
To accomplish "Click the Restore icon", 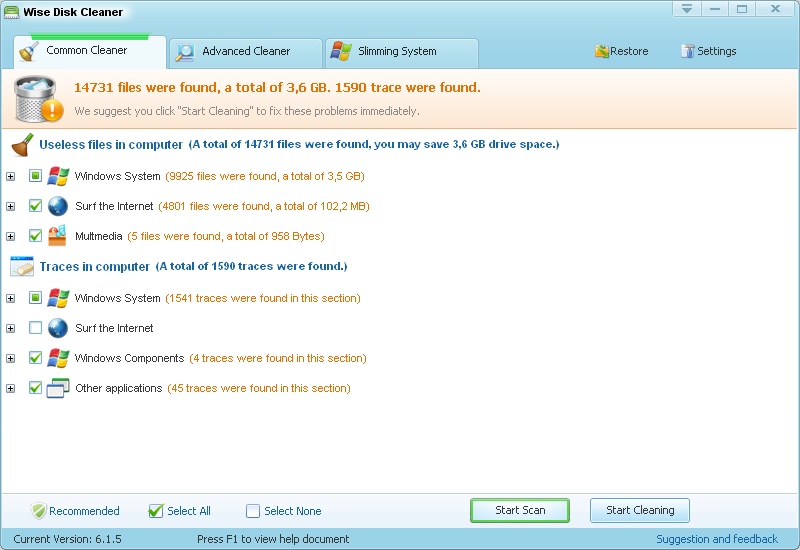I will click(x=602, y=51).
